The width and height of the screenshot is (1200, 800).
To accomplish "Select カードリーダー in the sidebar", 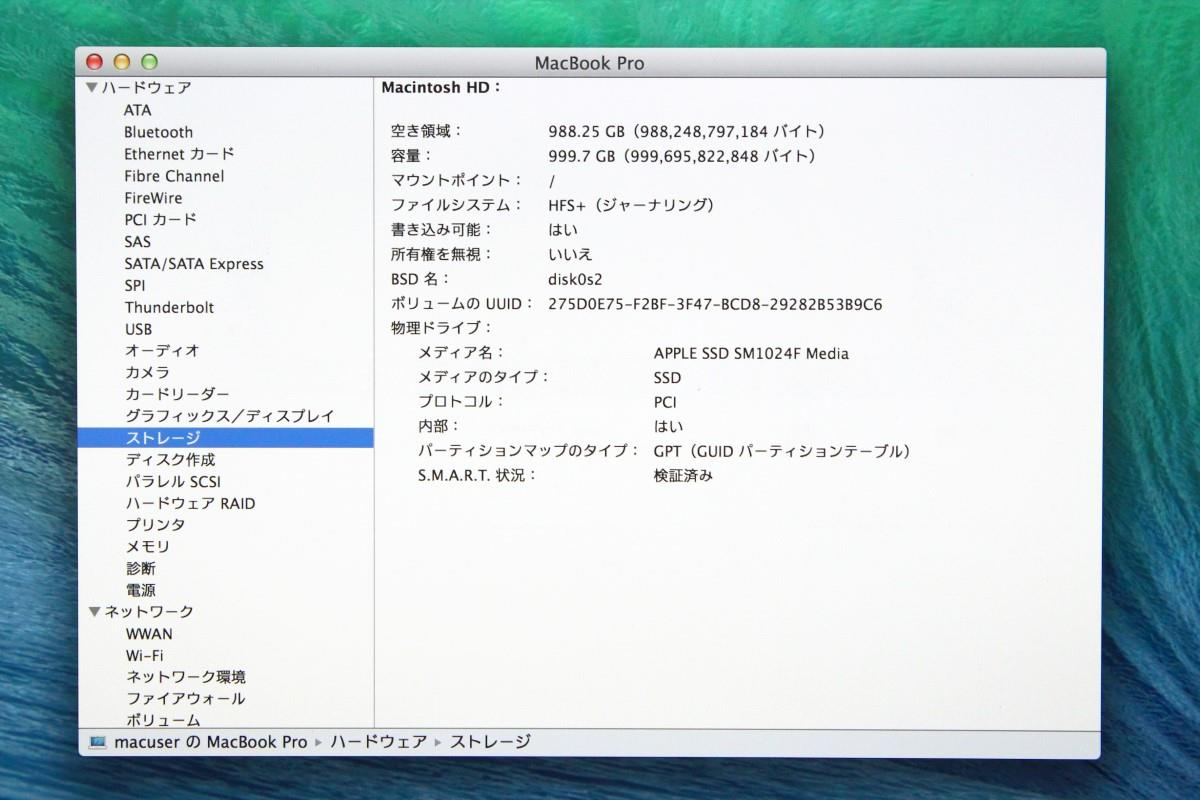I will 177,395.
